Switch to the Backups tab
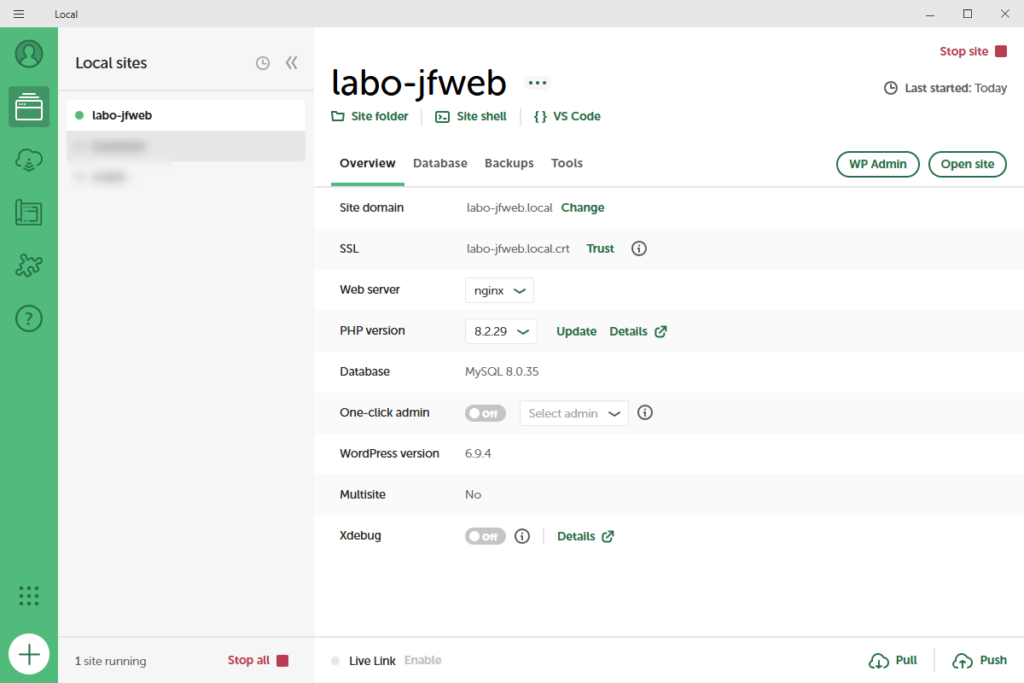The width and height of the screenshot is (1024, 683). click(x=509, y=163)
